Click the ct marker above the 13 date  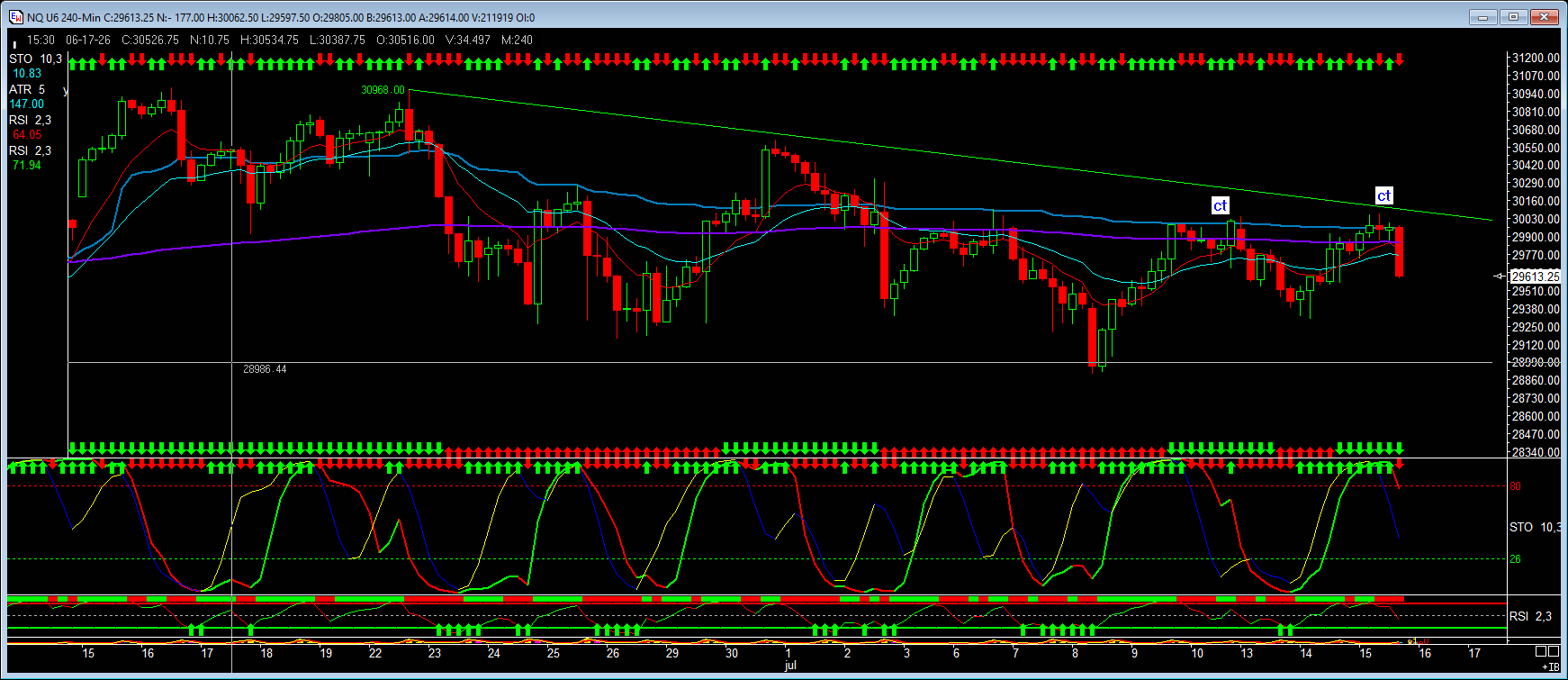(1220, 205)
